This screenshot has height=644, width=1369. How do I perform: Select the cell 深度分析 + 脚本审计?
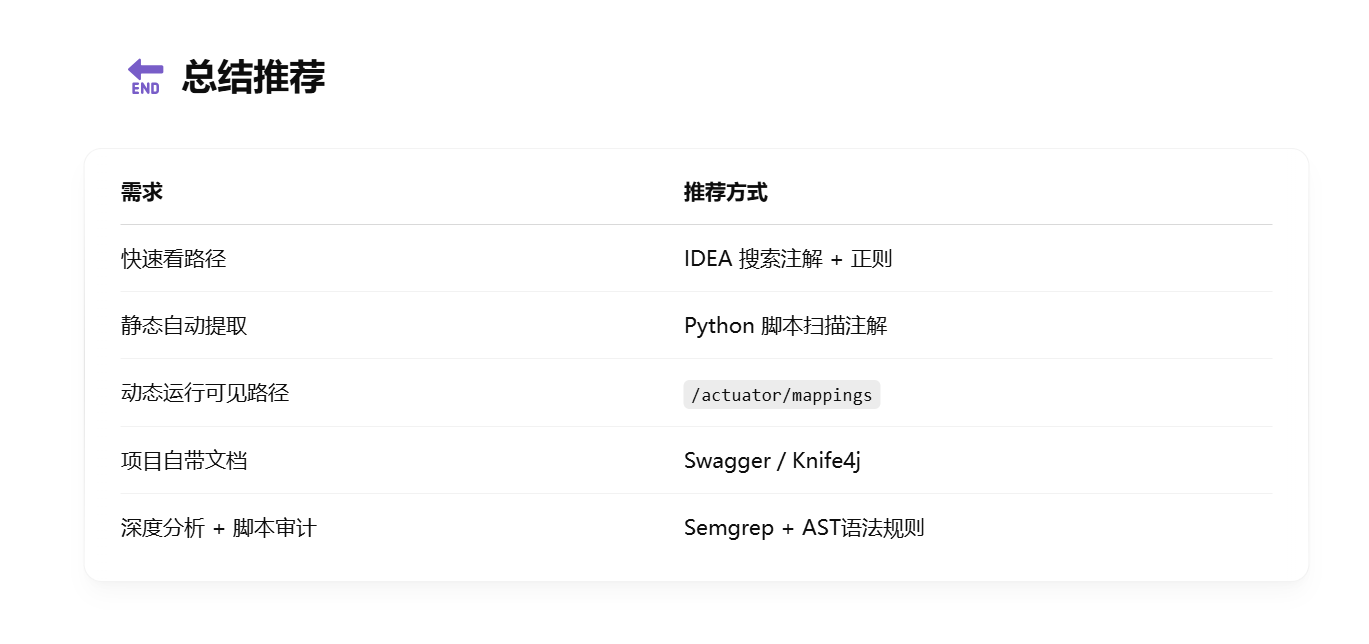point(219,528)
